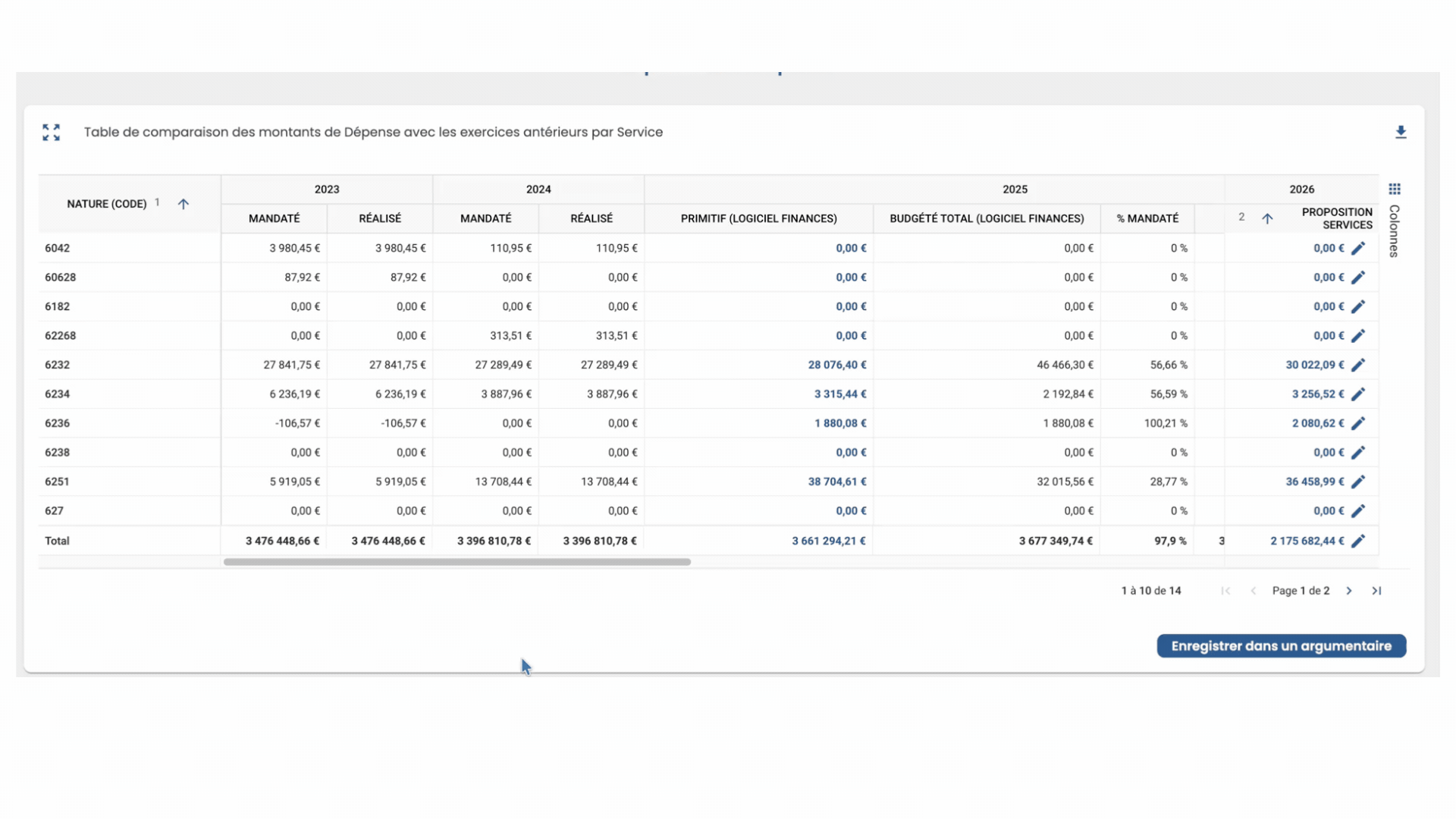This screenshot has height=819, width=1456.
Task: Open the Colonnes grid icon
Action: coord(1395,189)
